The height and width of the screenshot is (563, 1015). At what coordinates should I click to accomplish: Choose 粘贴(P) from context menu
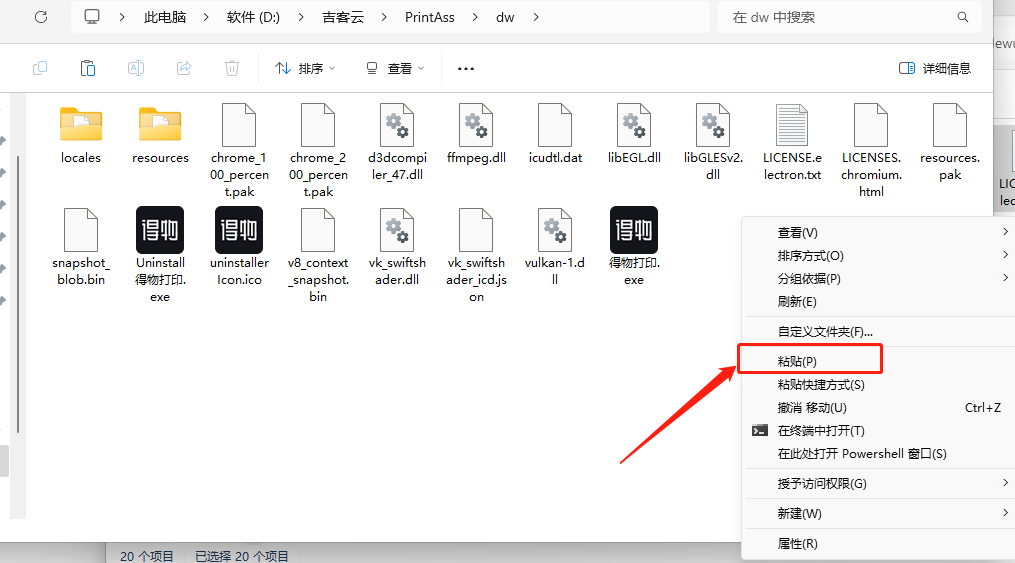coord(879,361)
